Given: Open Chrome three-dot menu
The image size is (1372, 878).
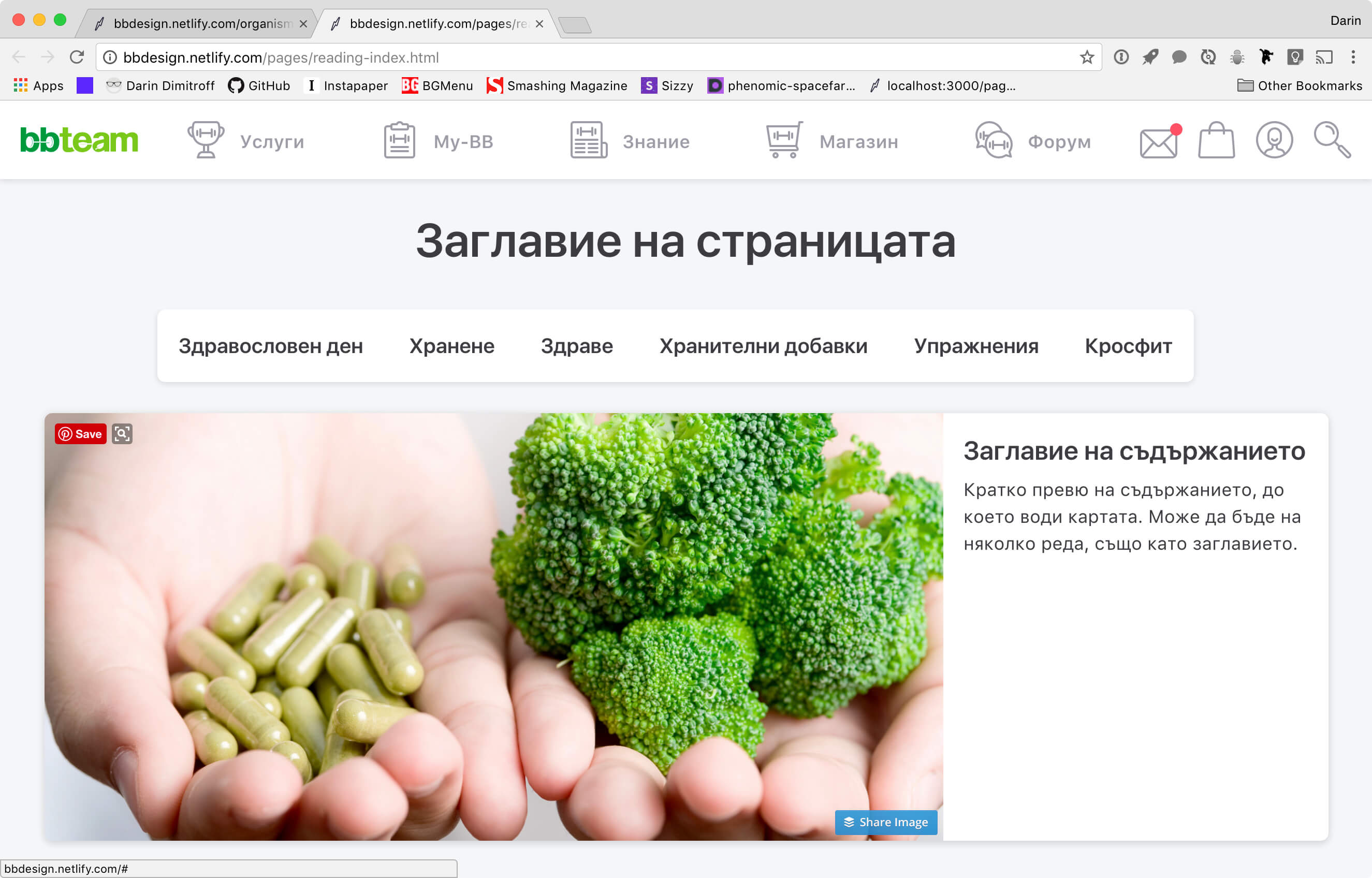Looking at the screenshot, I should 1353,57.
